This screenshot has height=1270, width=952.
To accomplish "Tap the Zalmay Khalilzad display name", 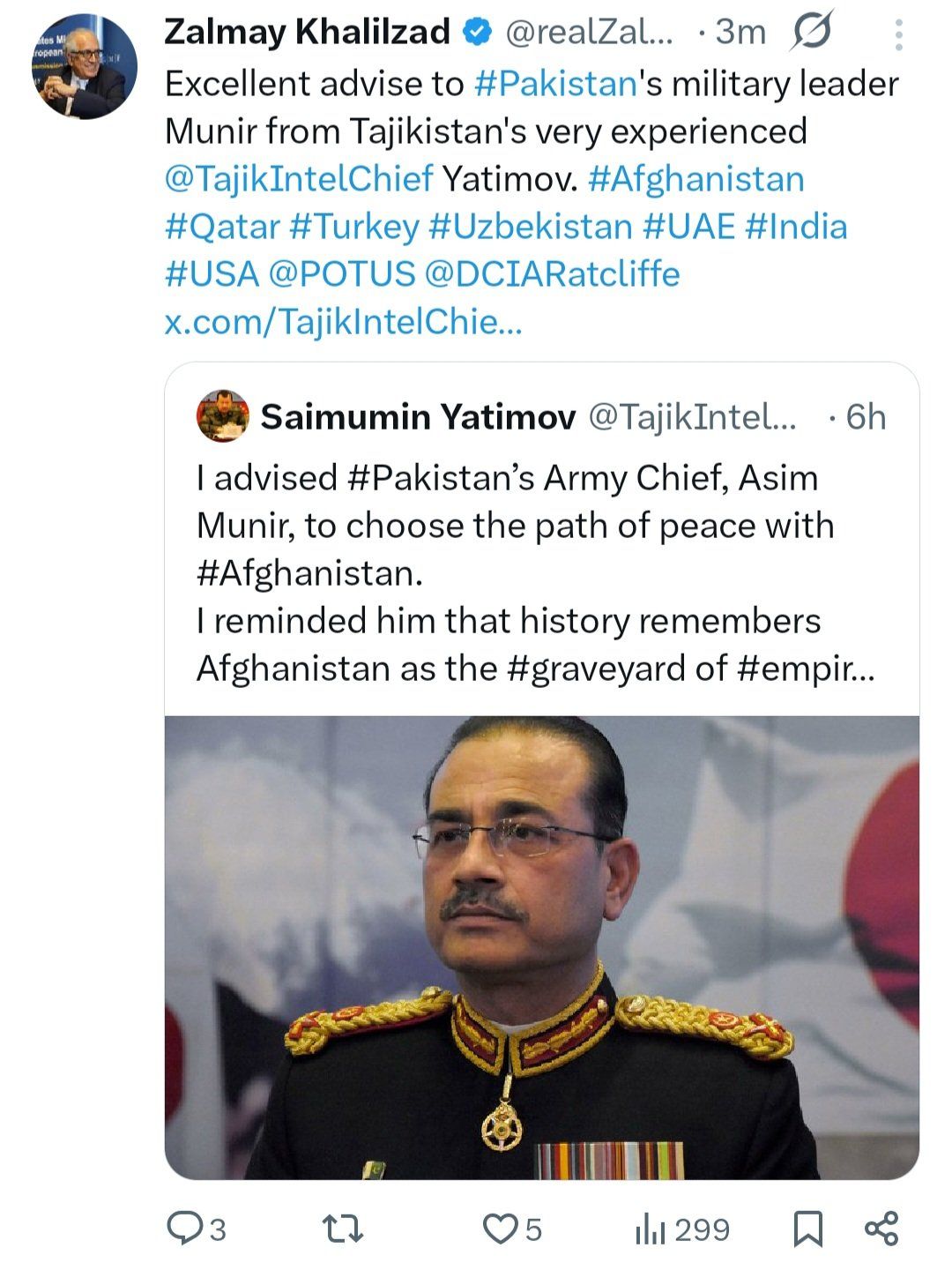I will click(x=307, y=33).
